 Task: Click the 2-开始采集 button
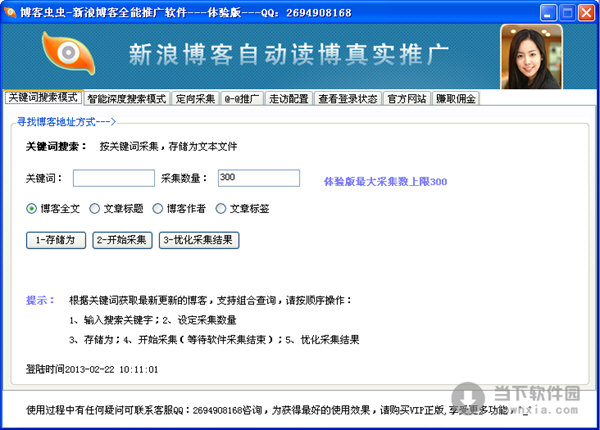click(x=122, y=240)
